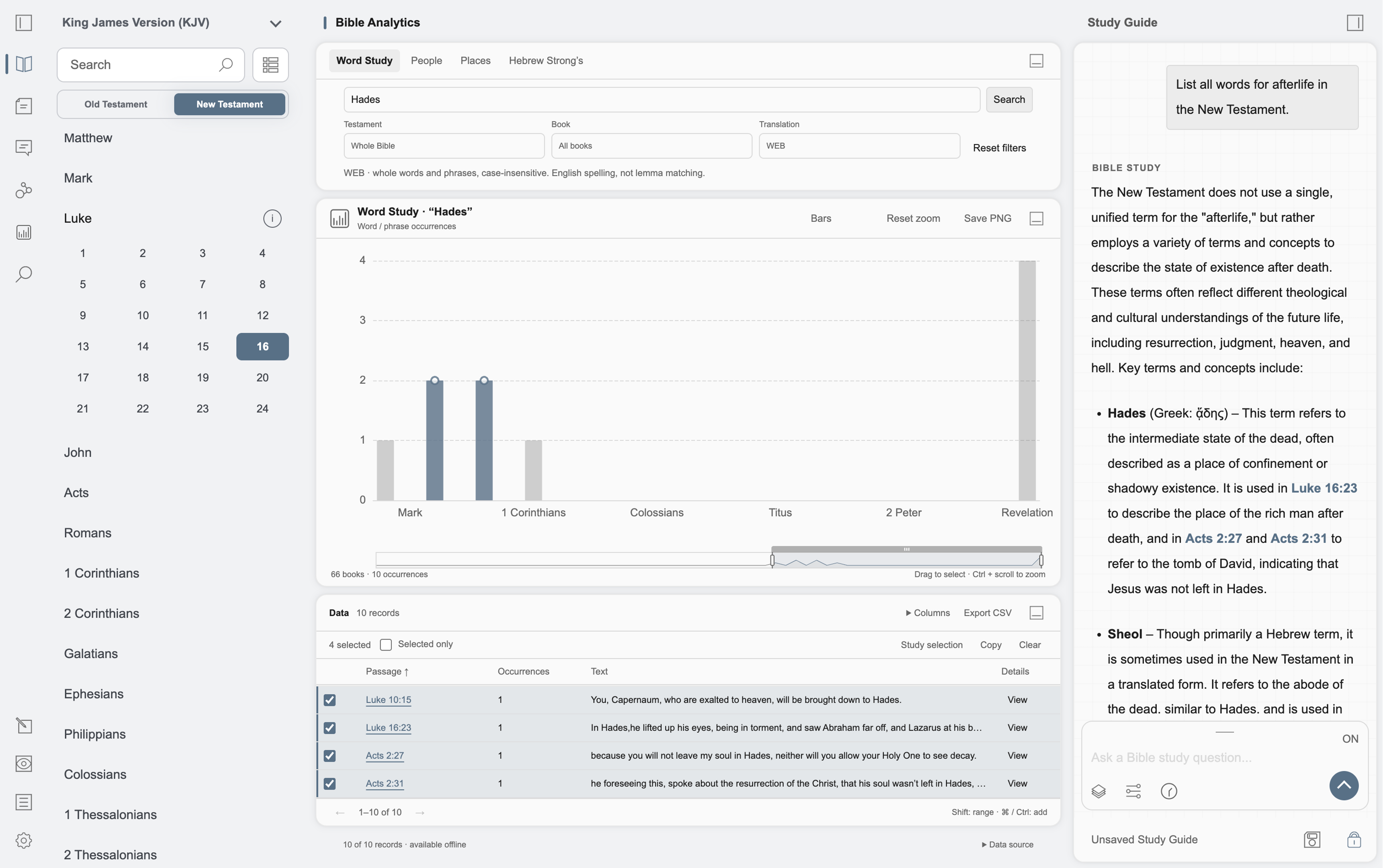1383x868 pixels.
Task: Click the Hades word study input
Action: 662,100
